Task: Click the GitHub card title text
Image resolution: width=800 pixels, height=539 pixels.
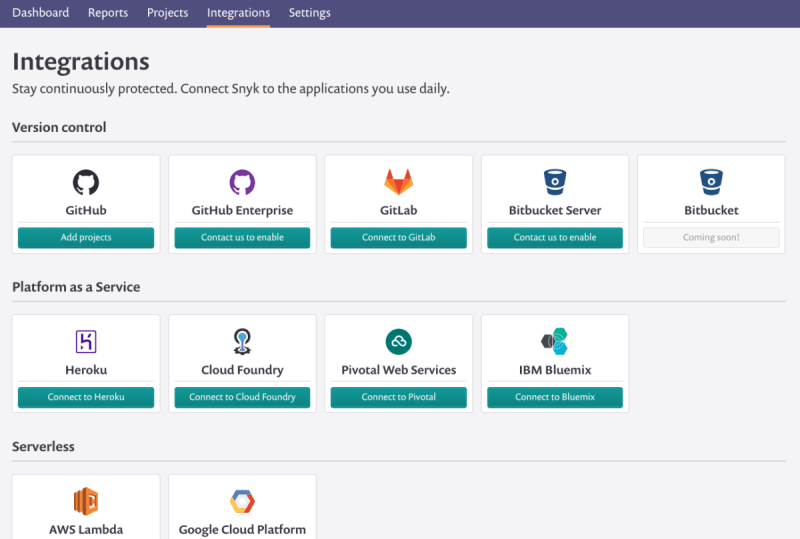Action: (x=86, y=210)
